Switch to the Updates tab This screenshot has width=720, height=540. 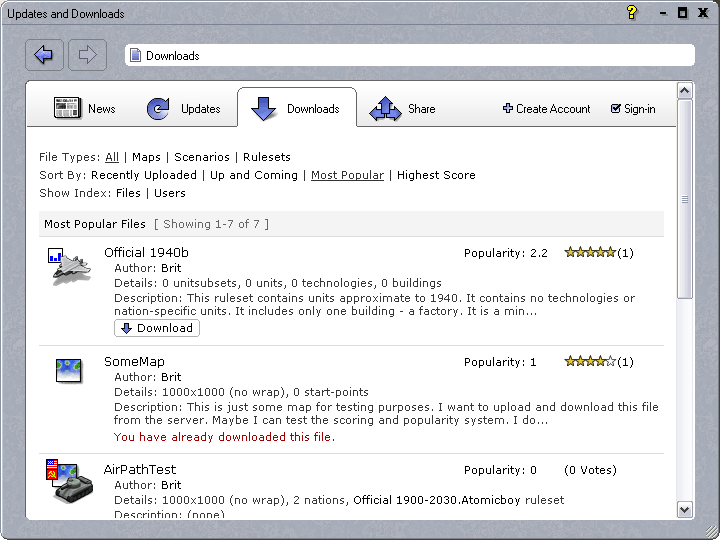point(184,109)
